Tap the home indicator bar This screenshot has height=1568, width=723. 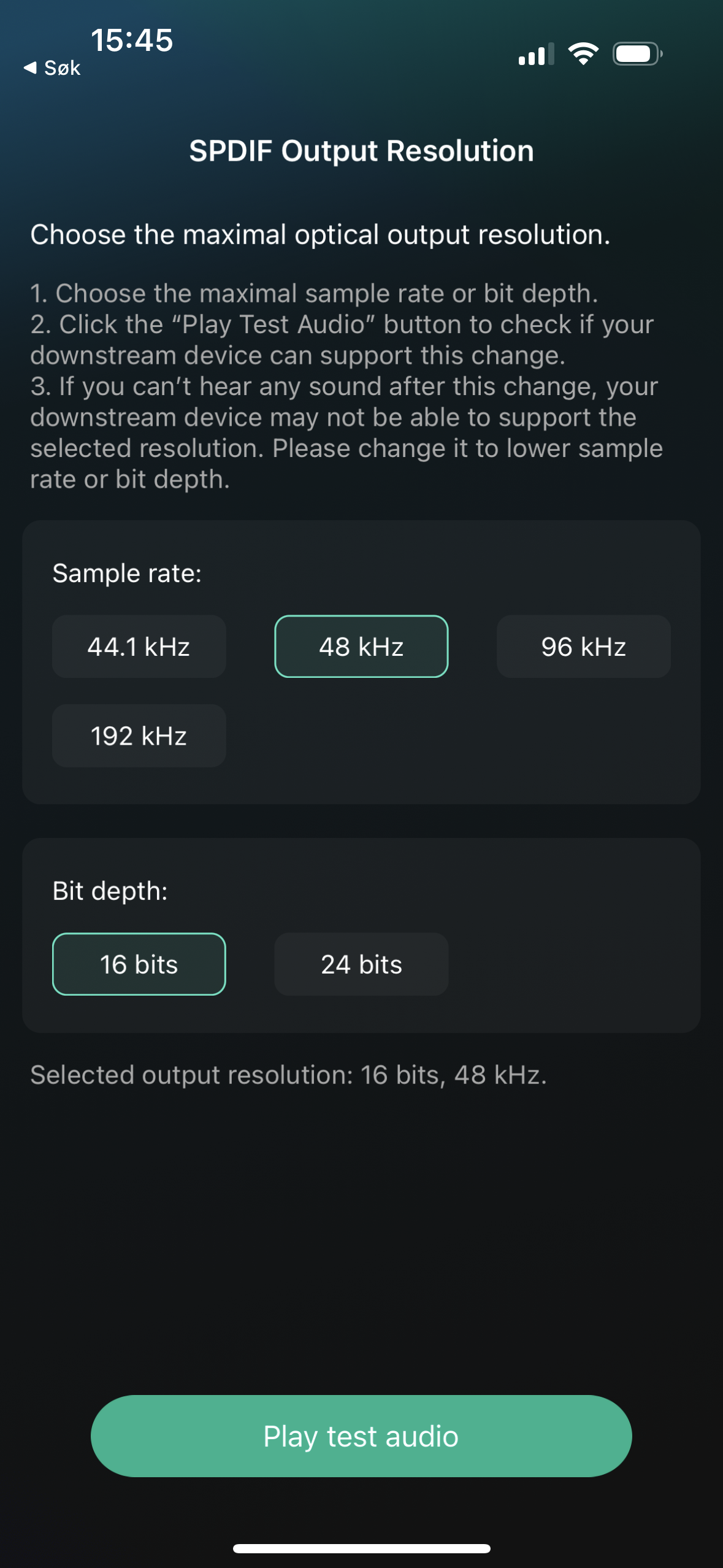coord(361,1548)
